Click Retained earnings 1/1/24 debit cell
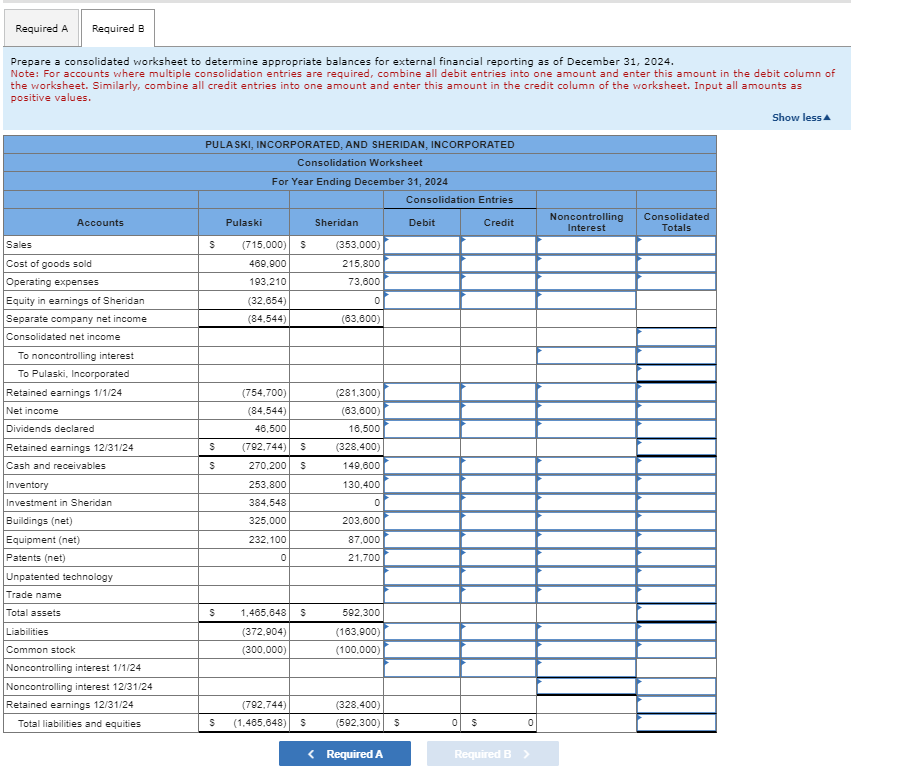 422,392
